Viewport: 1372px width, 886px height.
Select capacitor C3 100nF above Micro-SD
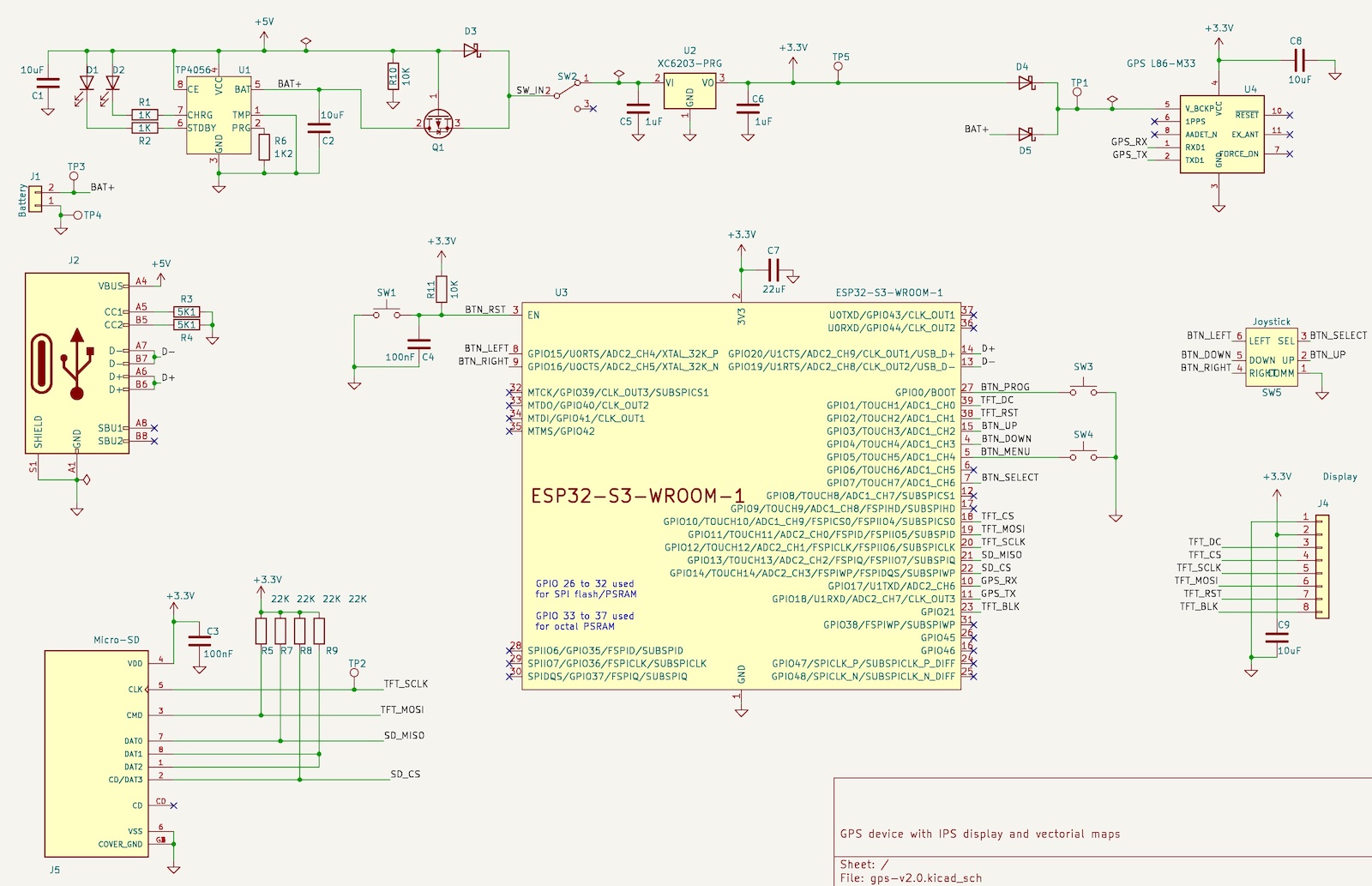point(199,640)
